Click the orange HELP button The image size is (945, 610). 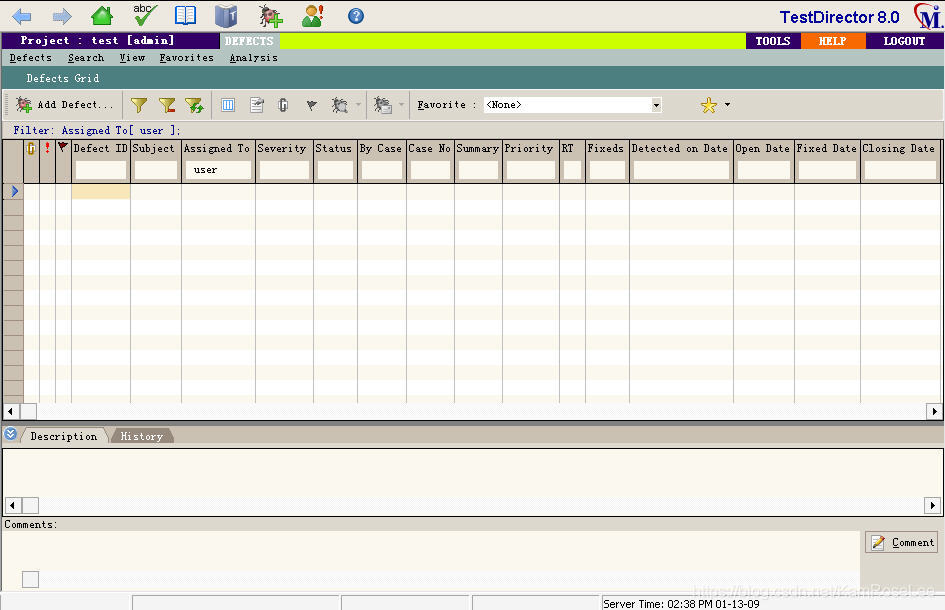(x=832, y=41)
